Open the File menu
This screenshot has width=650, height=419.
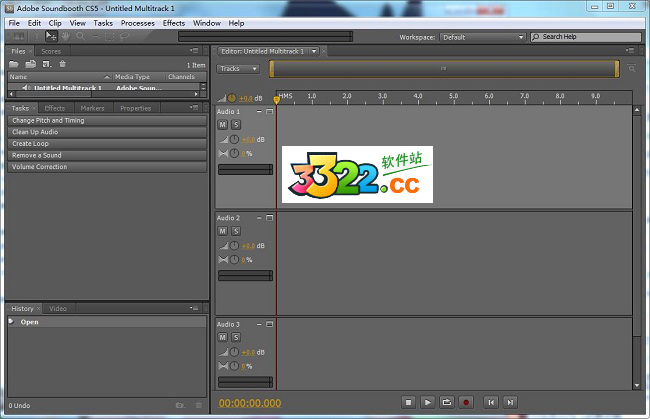(14, 23)
